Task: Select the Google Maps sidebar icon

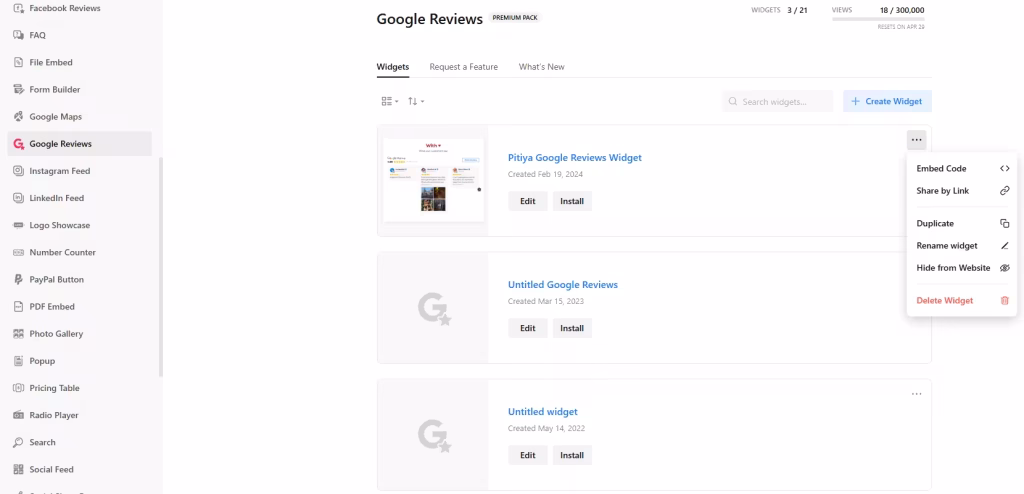Action: click(18, 117)
